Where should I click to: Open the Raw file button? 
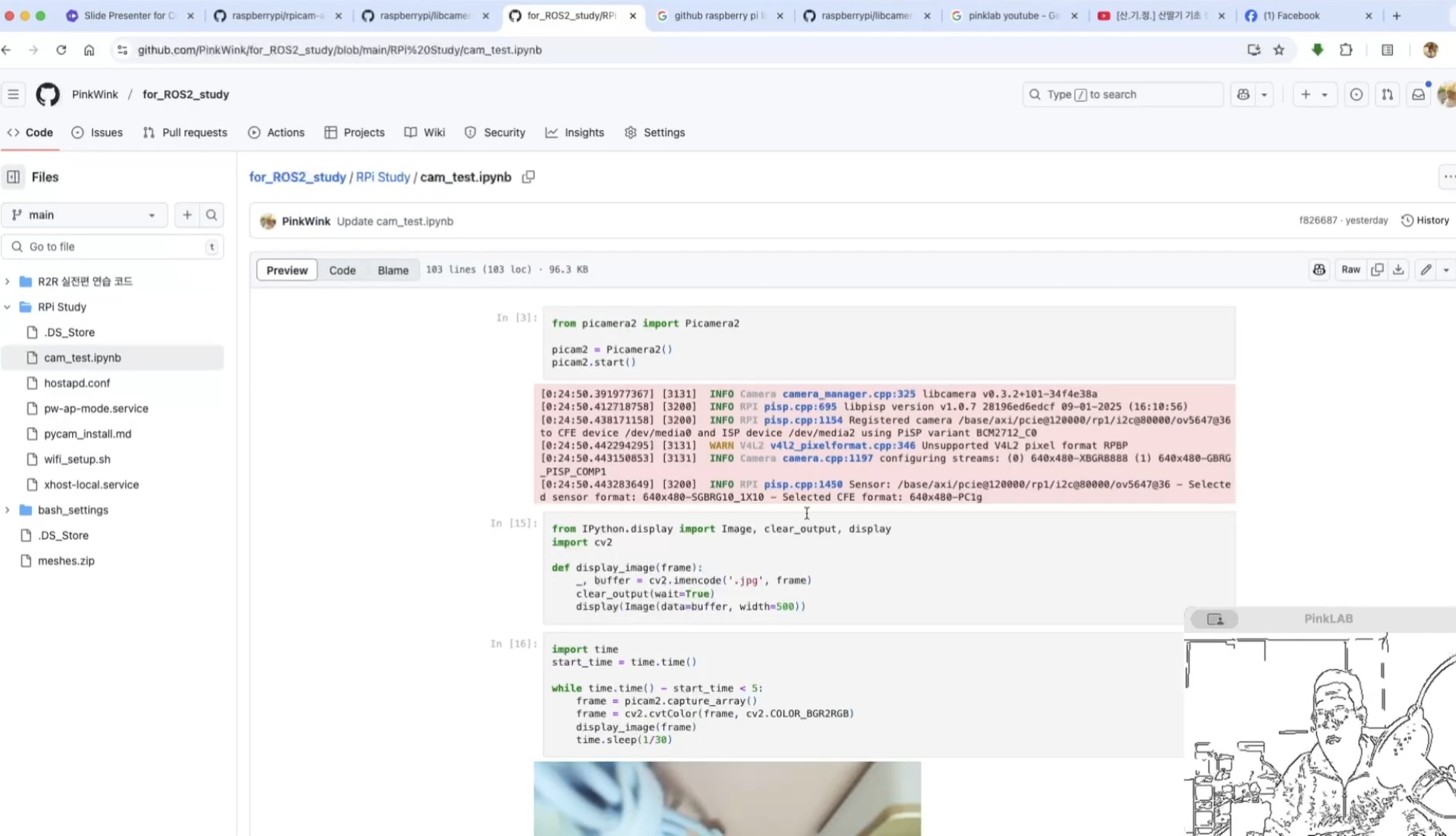click(1351, 270)
